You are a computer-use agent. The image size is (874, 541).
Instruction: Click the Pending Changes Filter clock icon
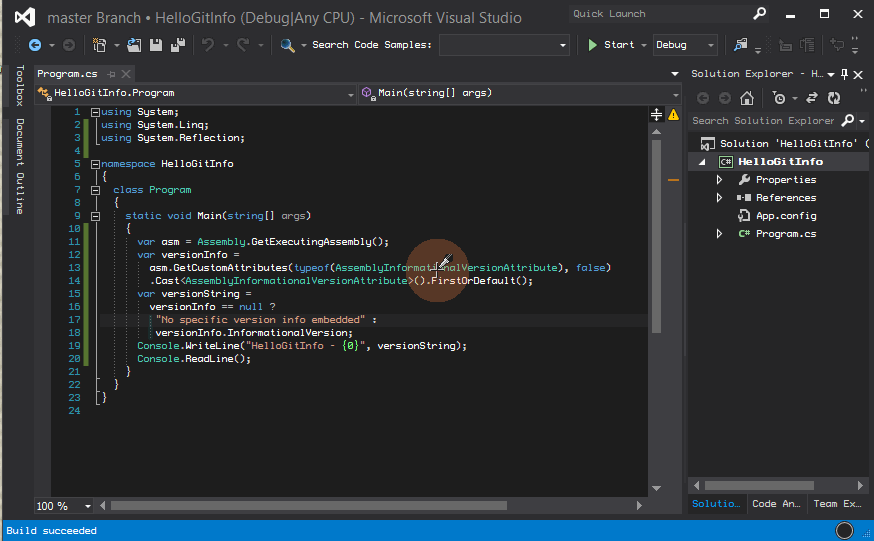779,98
